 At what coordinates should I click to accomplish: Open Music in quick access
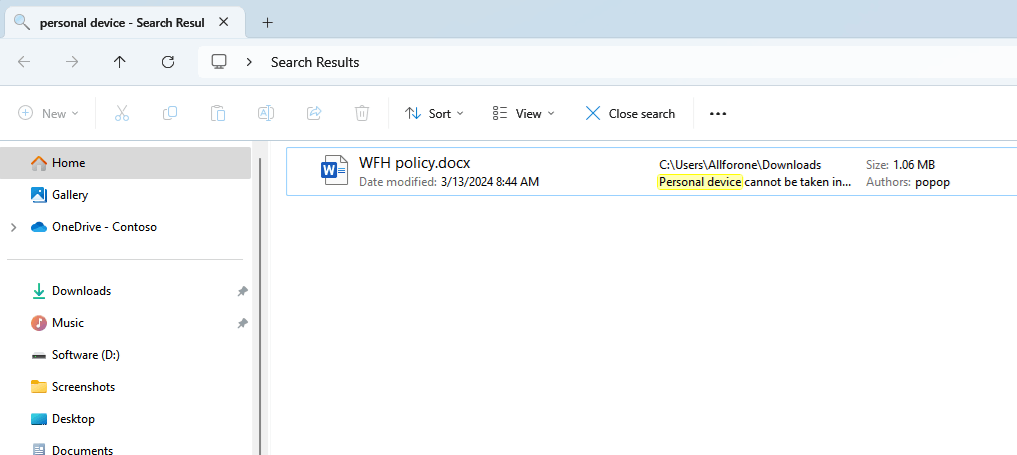pos(67,323)
